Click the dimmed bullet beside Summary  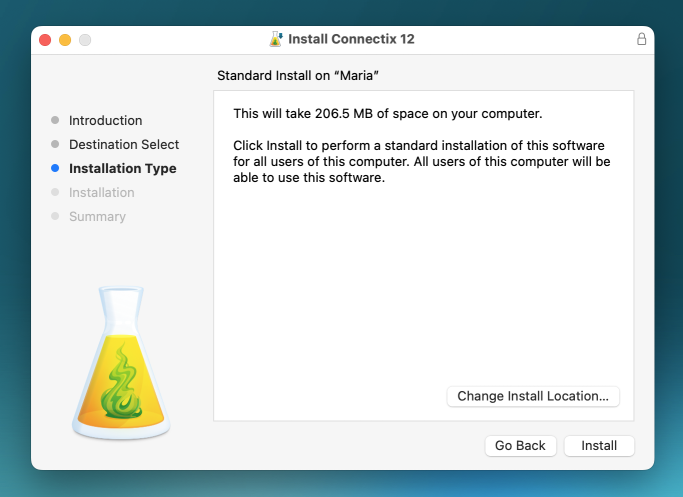(55, 217)
